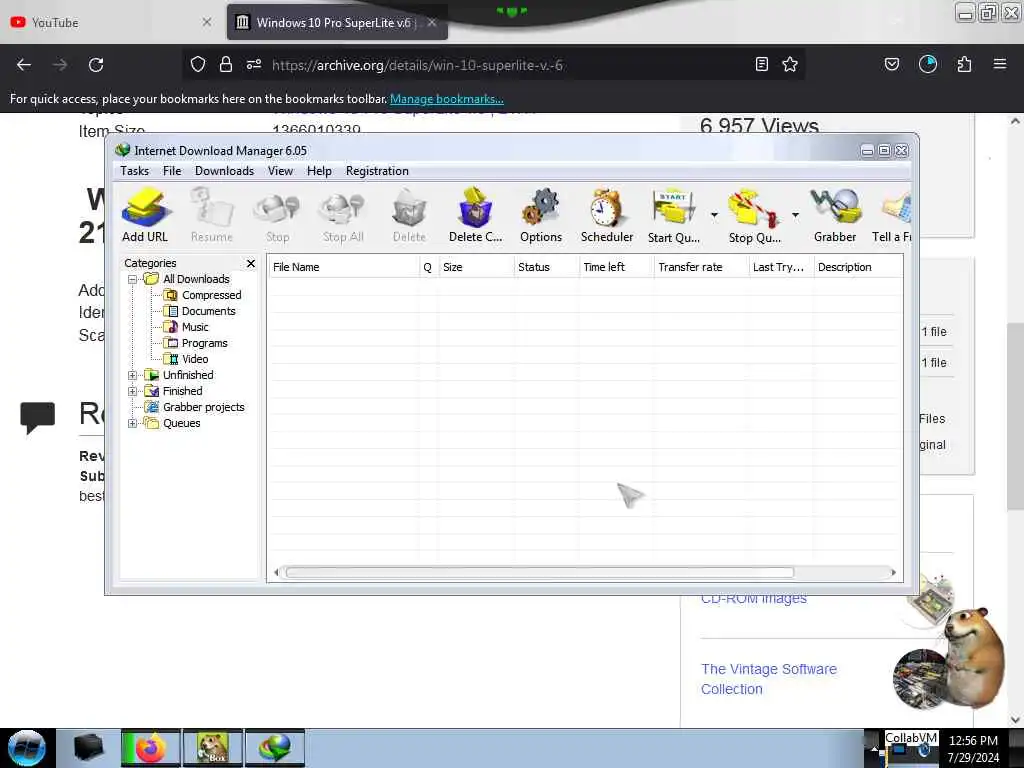Select the Music category
Screen dimensions: 1024x768
tap(195, 327)
